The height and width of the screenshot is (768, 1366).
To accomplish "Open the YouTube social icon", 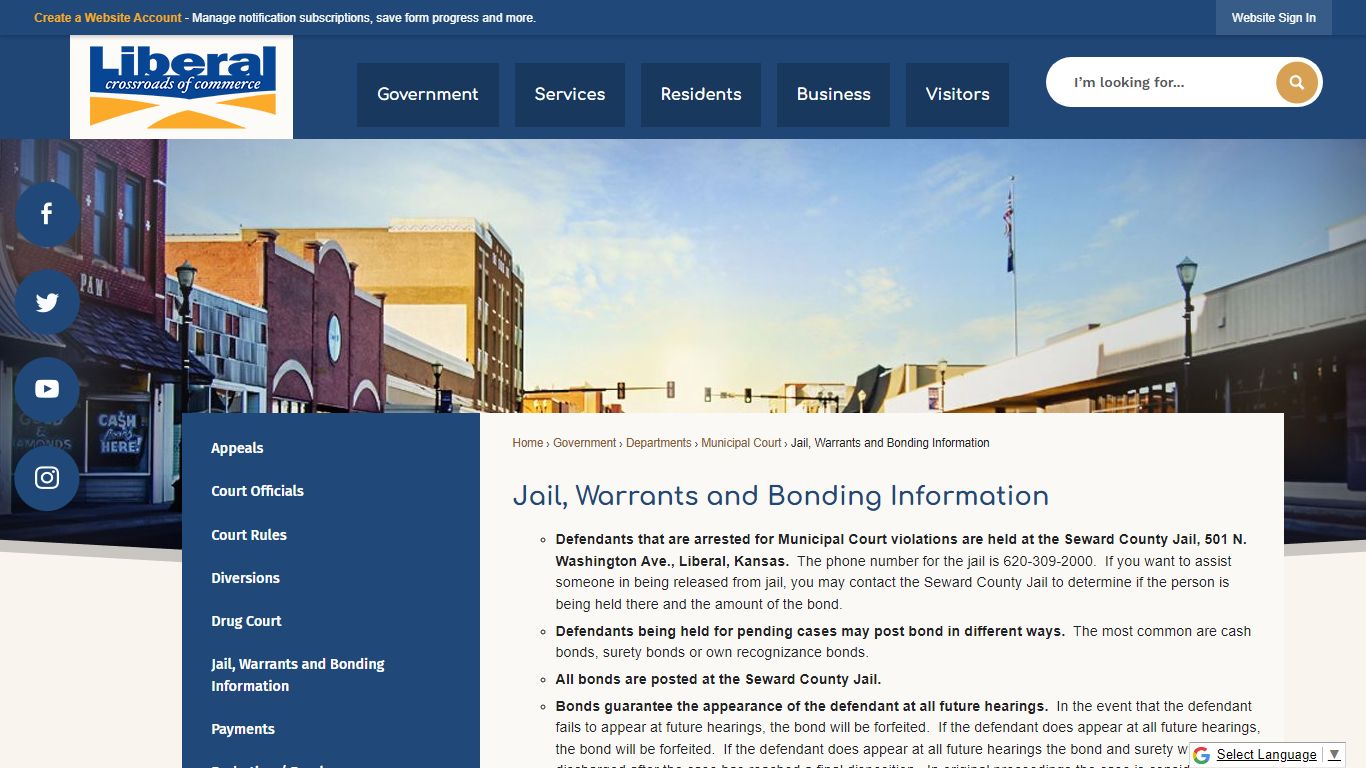I will [x=47, y=390].
